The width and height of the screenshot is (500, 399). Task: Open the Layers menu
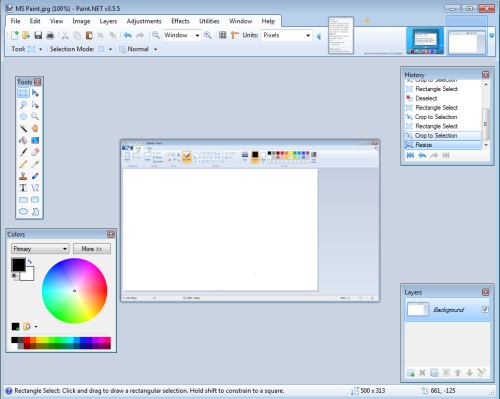(108, 21)
